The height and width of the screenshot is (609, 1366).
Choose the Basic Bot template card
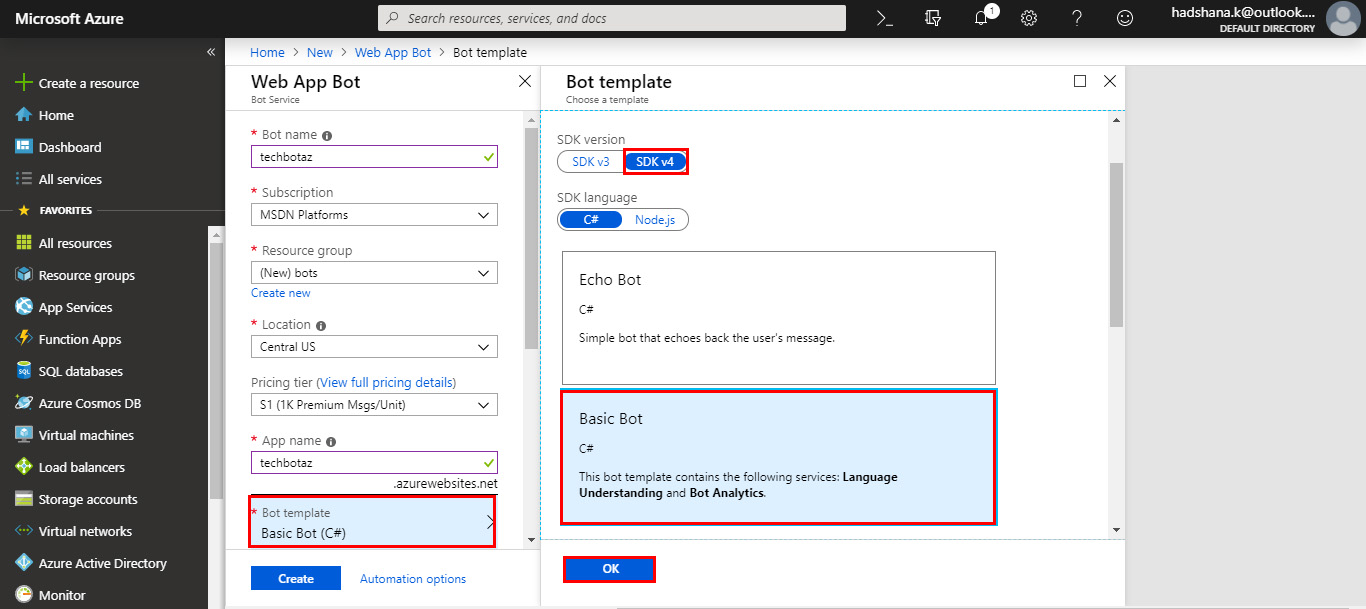tap(779, 457)
